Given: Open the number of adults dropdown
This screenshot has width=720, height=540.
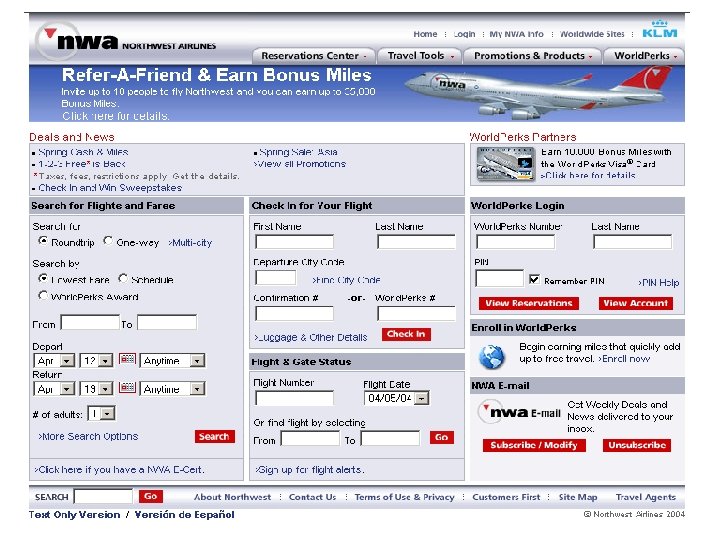Looking at the screenshot, I should (101, 414).
